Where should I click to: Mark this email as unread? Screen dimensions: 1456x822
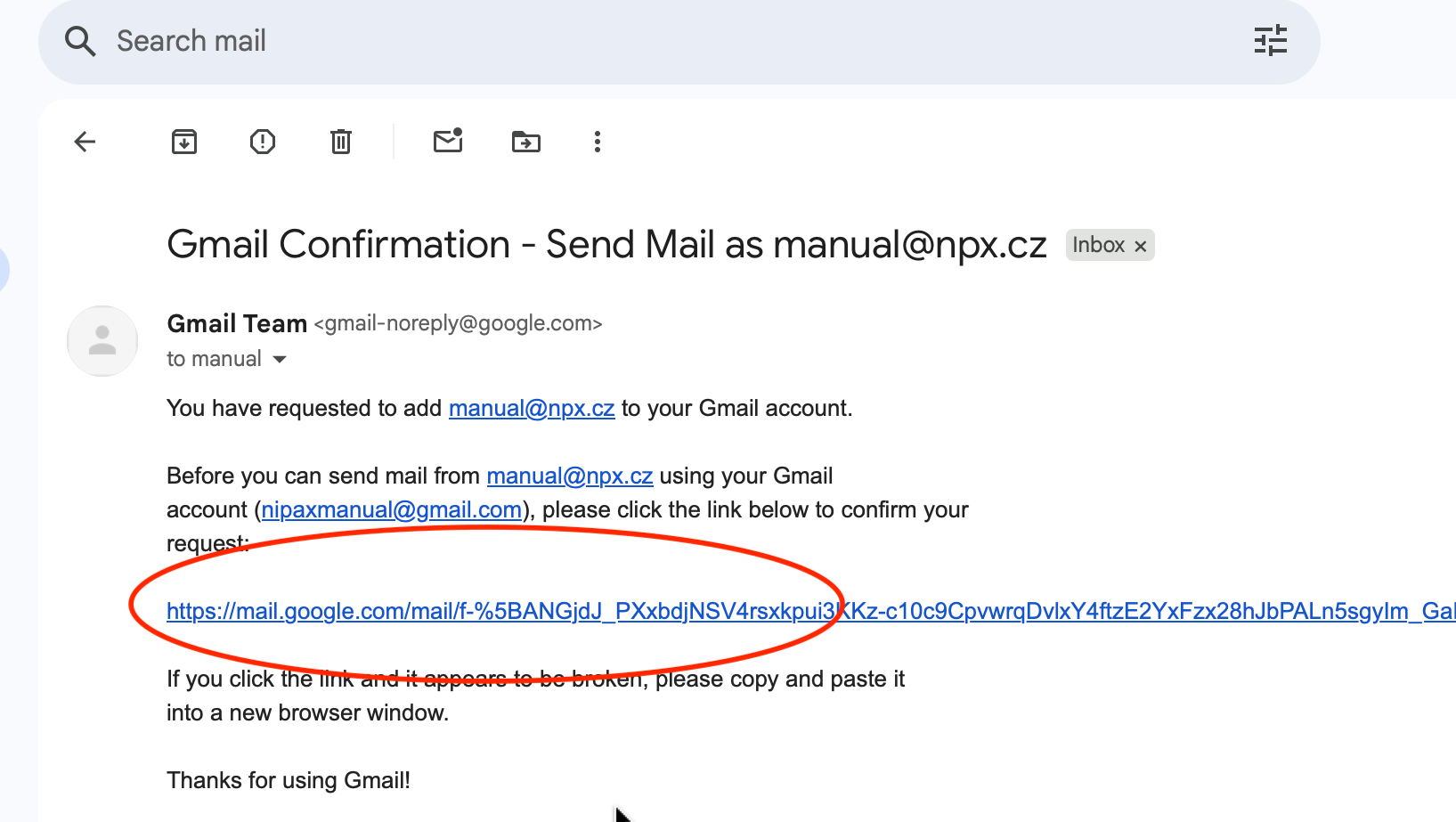(448, 142)
